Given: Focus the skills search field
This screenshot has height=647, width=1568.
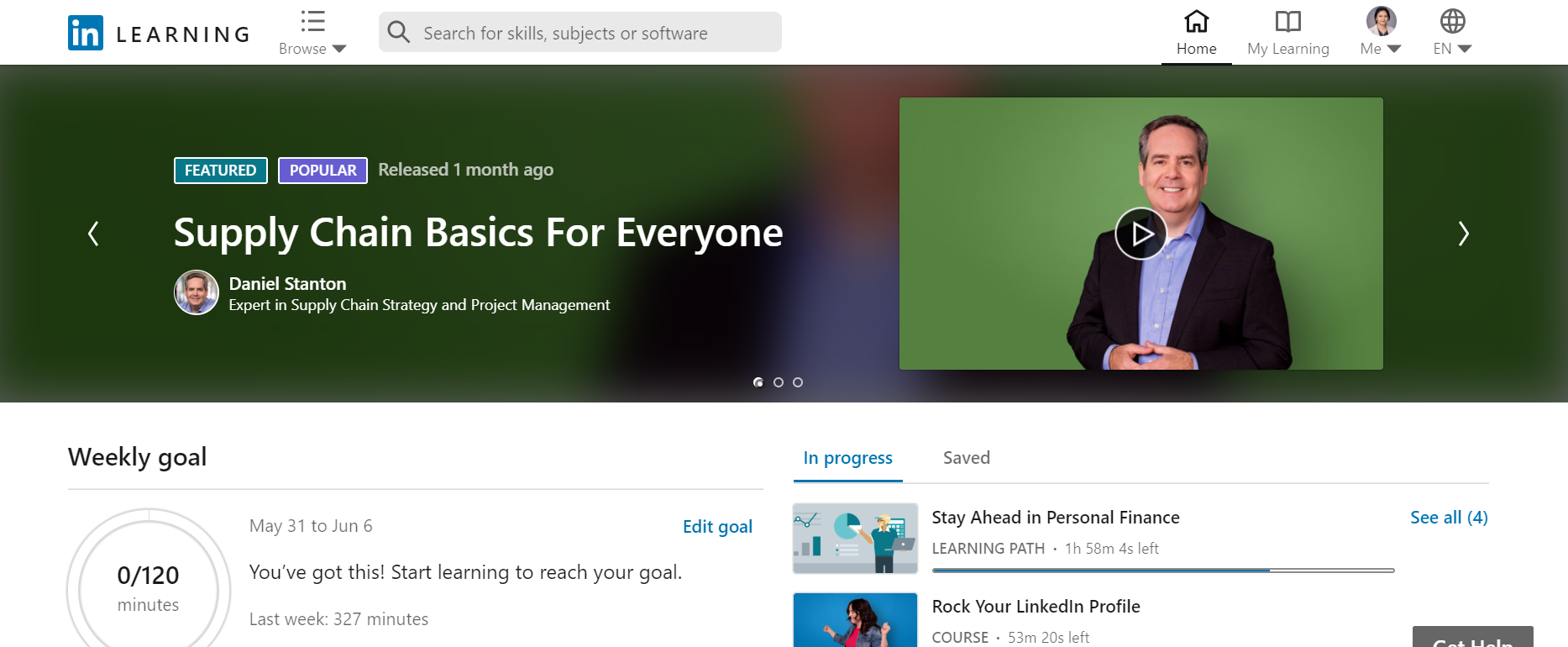Looking at the screenshot, I should pos(579,32).
